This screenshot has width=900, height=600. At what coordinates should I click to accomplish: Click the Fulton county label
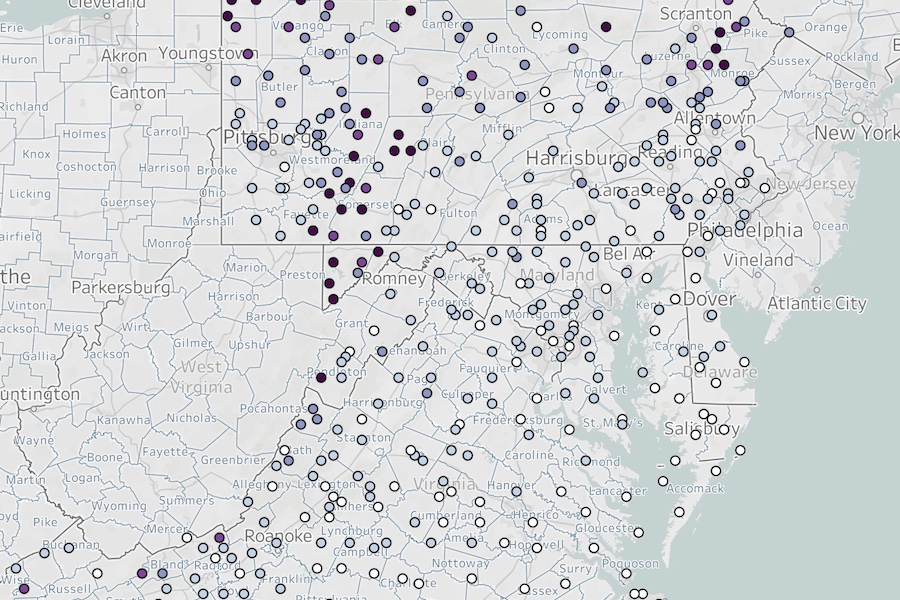tap(458, 213)
